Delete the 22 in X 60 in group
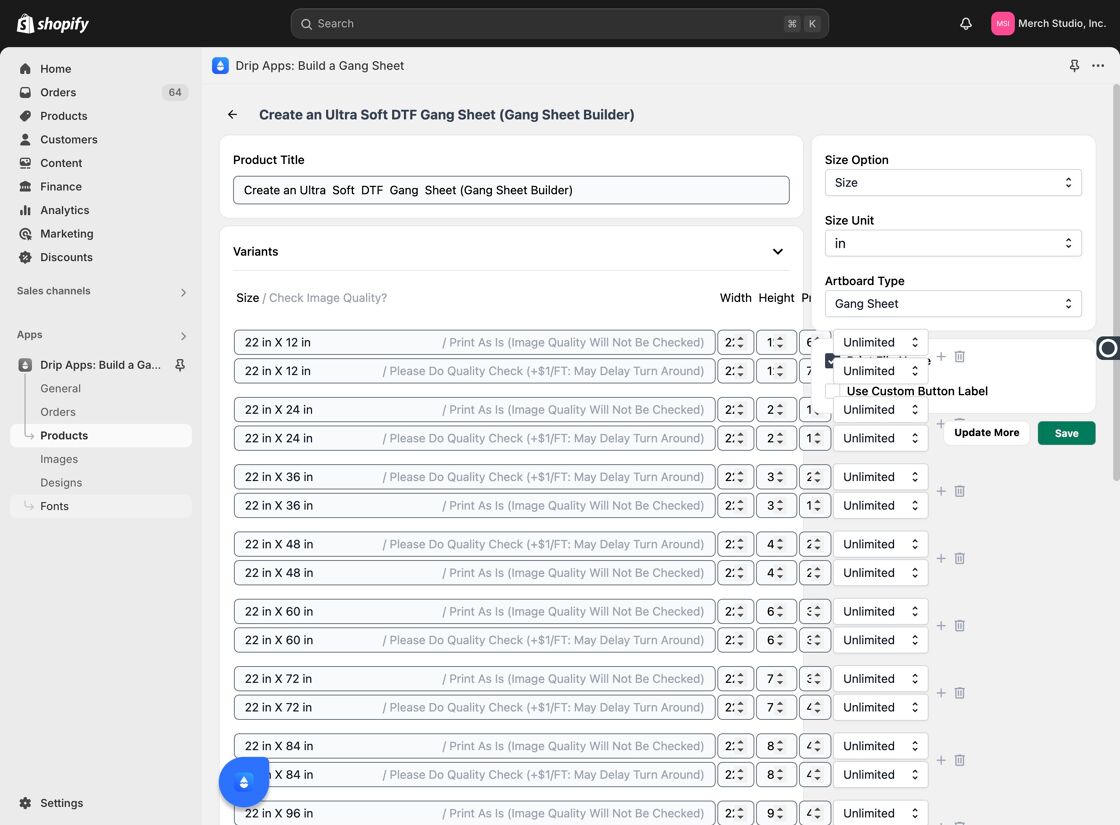 959,625
